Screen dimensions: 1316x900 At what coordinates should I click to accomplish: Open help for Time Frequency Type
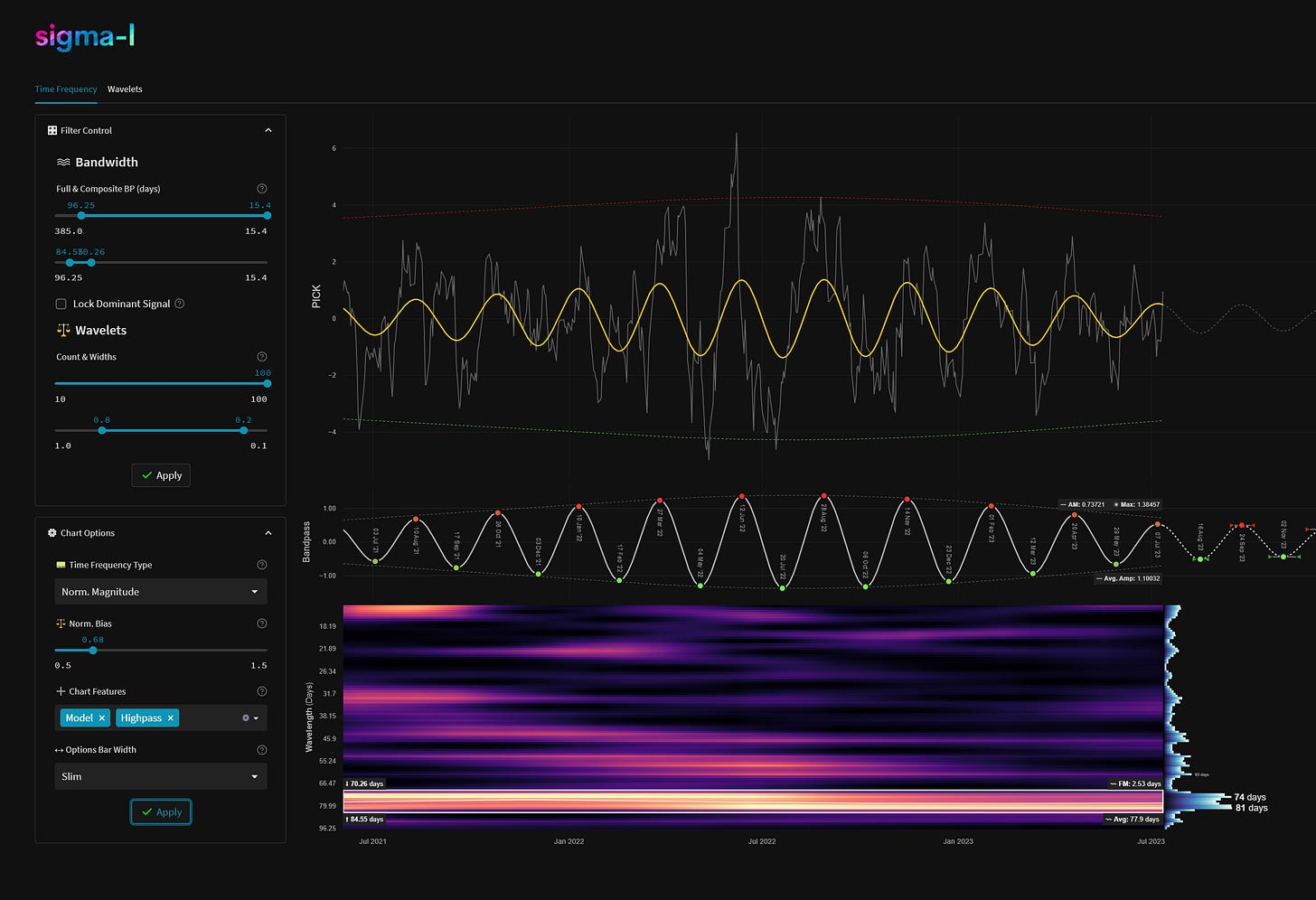262,565
